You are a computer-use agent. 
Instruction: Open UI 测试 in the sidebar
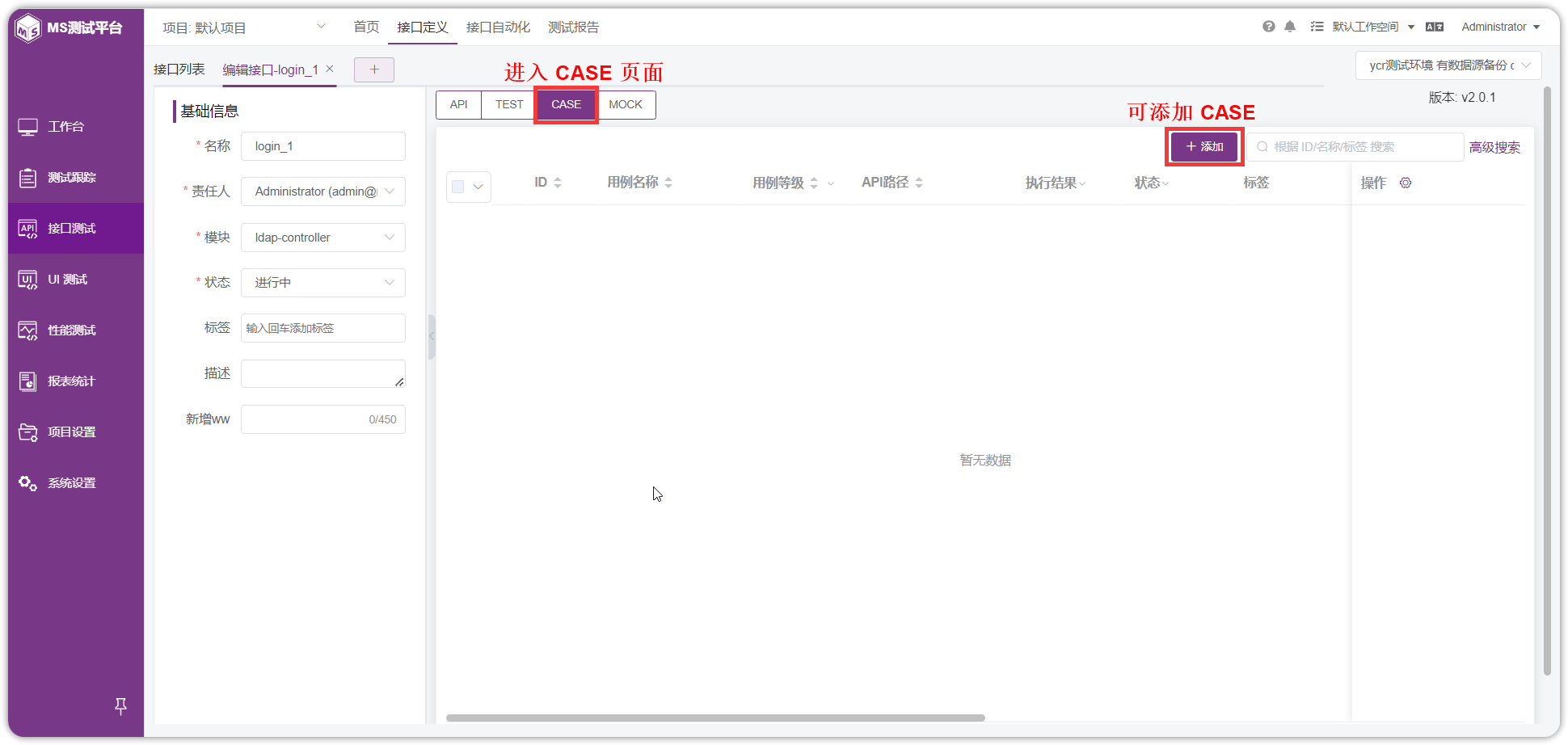click(76, 280)
